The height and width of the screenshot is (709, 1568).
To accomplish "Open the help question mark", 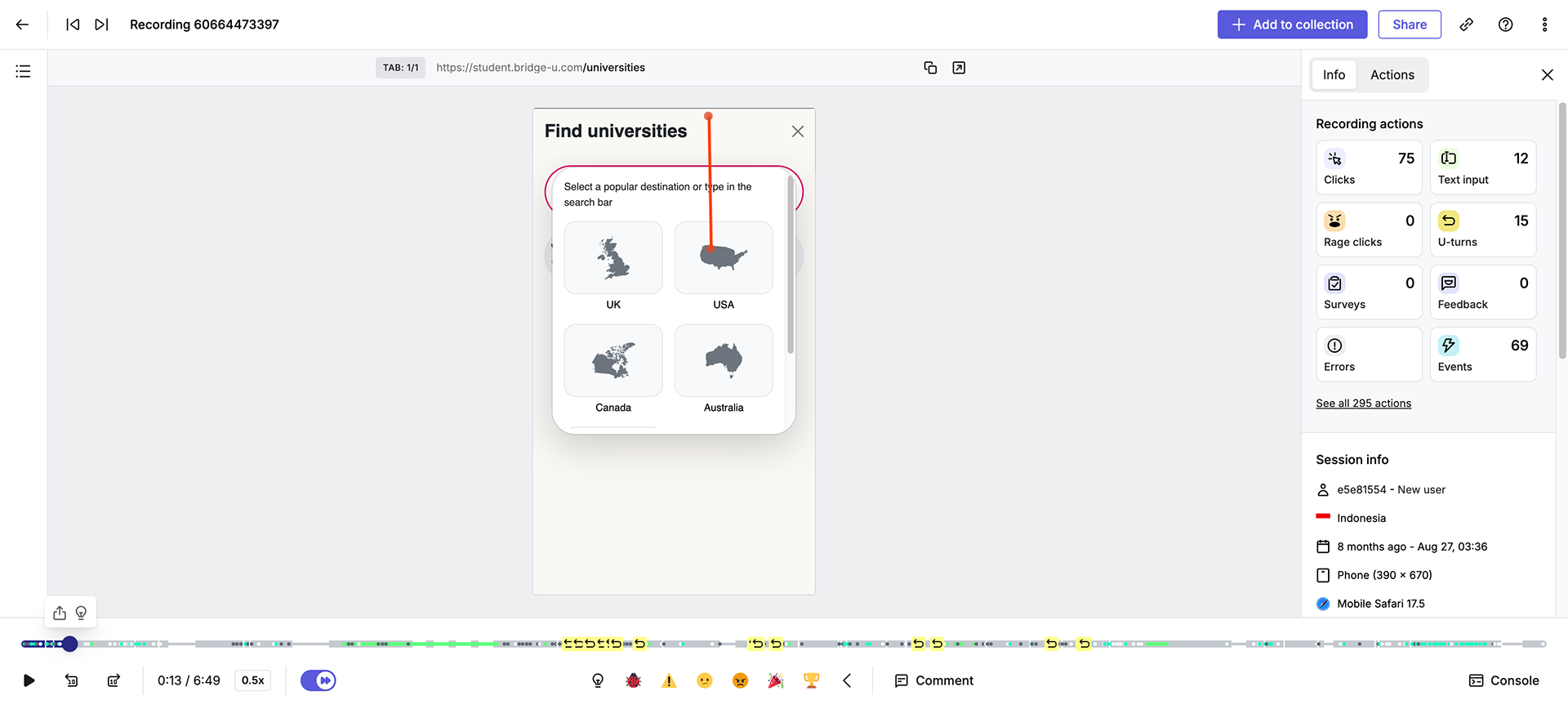I will (1505, 25).
